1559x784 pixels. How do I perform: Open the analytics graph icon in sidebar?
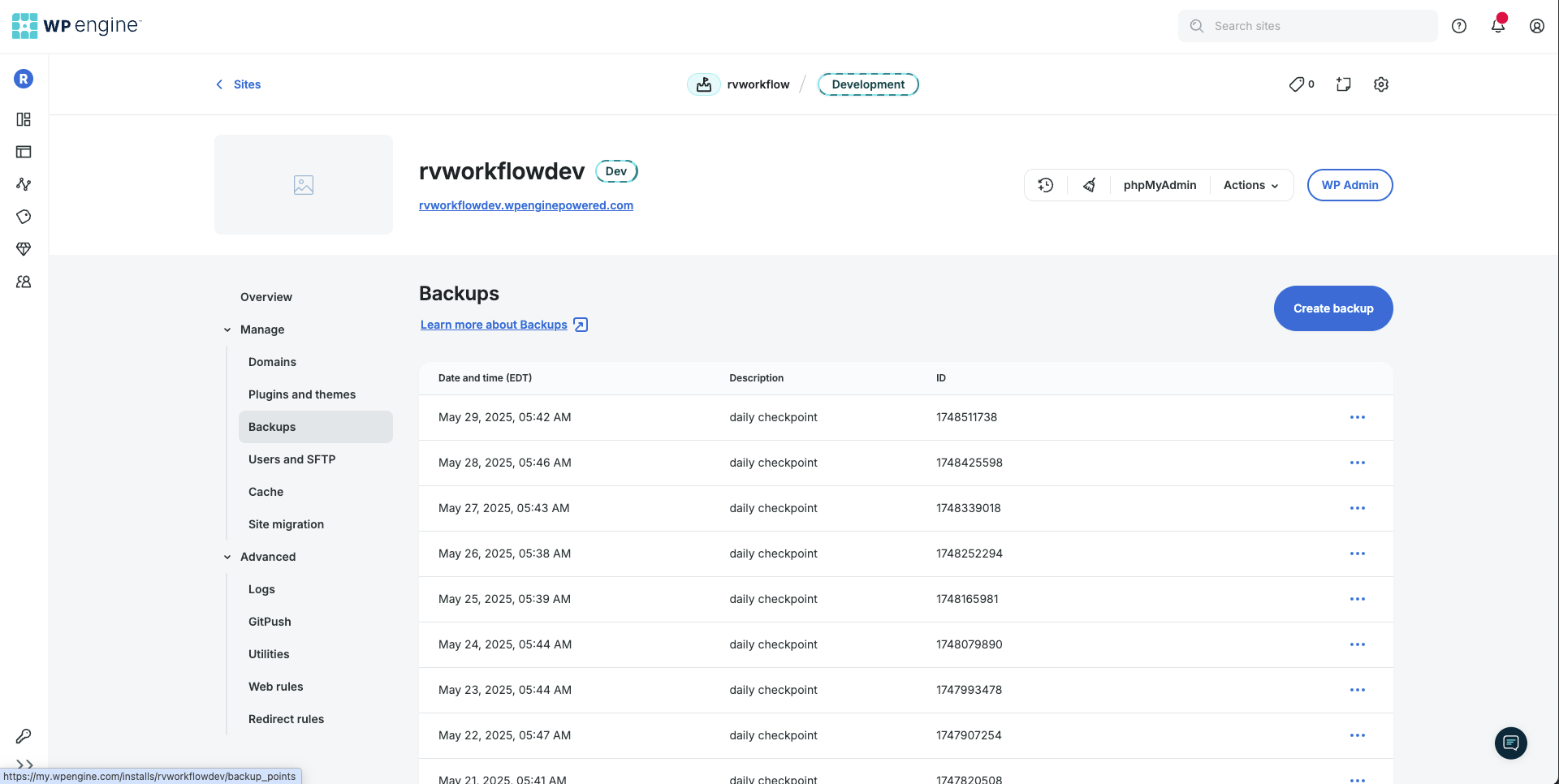pyautogui.click(x=24, y=184)
